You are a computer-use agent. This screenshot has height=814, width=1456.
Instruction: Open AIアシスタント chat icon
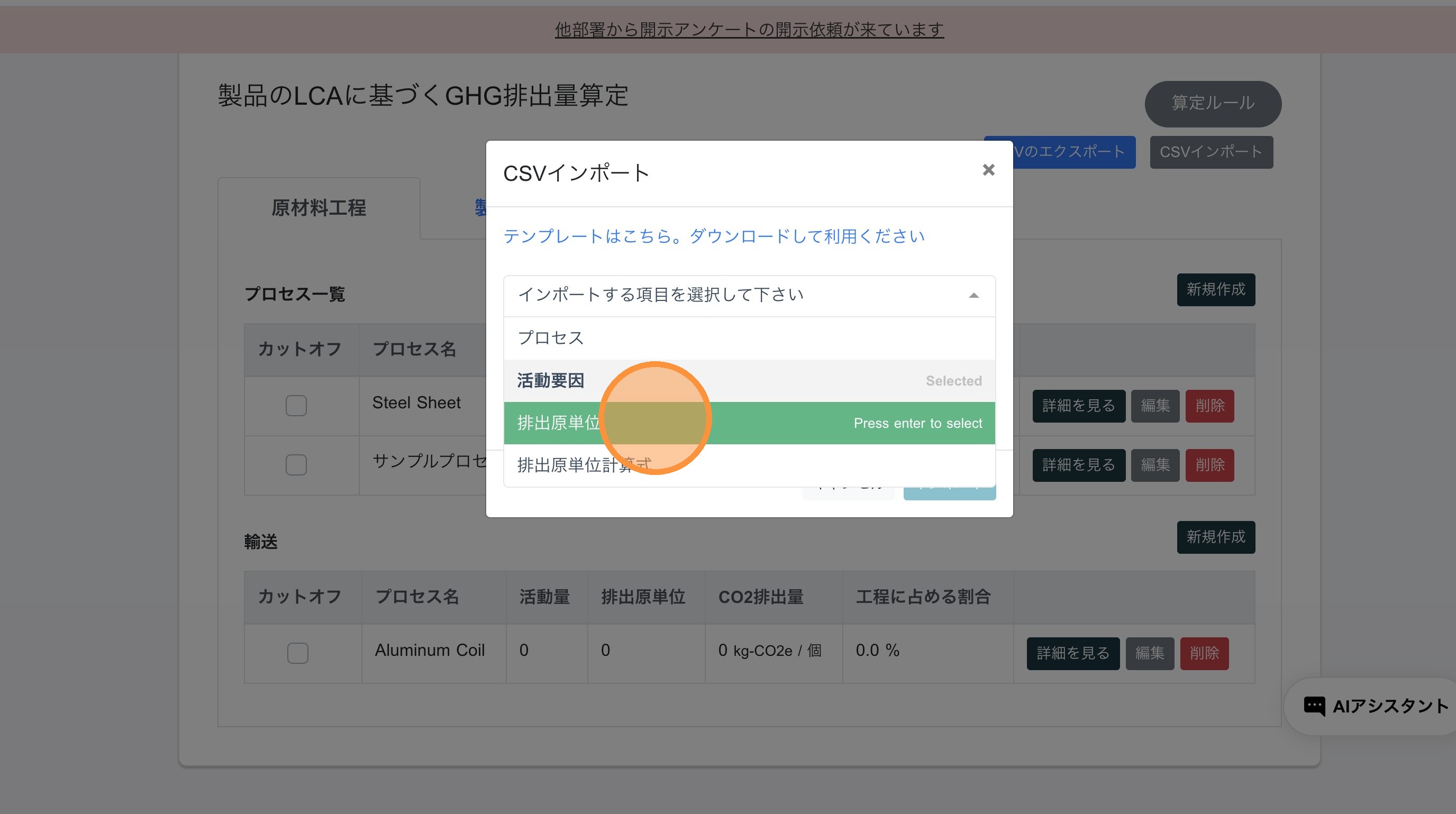pos(1314,706)
